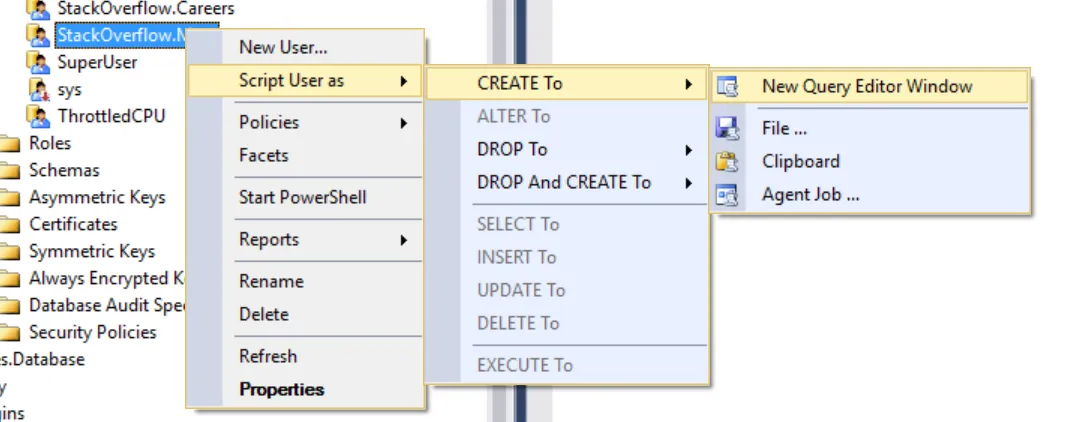Select the sys user icon
The image size is (1073, 422).
tap(38, 89)
